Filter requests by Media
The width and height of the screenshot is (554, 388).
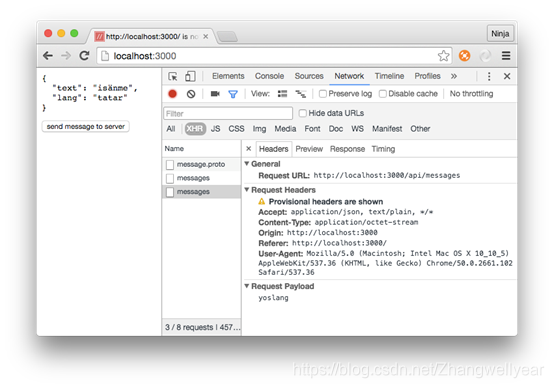point(285,129)
